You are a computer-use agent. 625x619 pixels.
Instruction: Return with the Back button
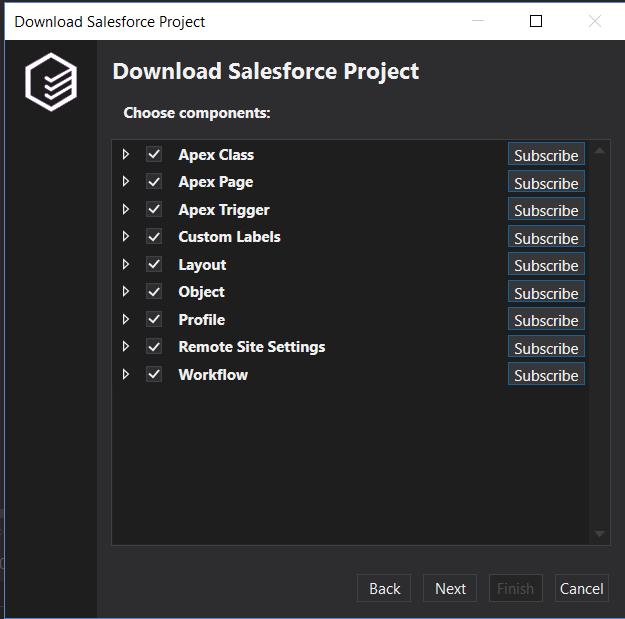pyautogui.click(x=384, y=588)
